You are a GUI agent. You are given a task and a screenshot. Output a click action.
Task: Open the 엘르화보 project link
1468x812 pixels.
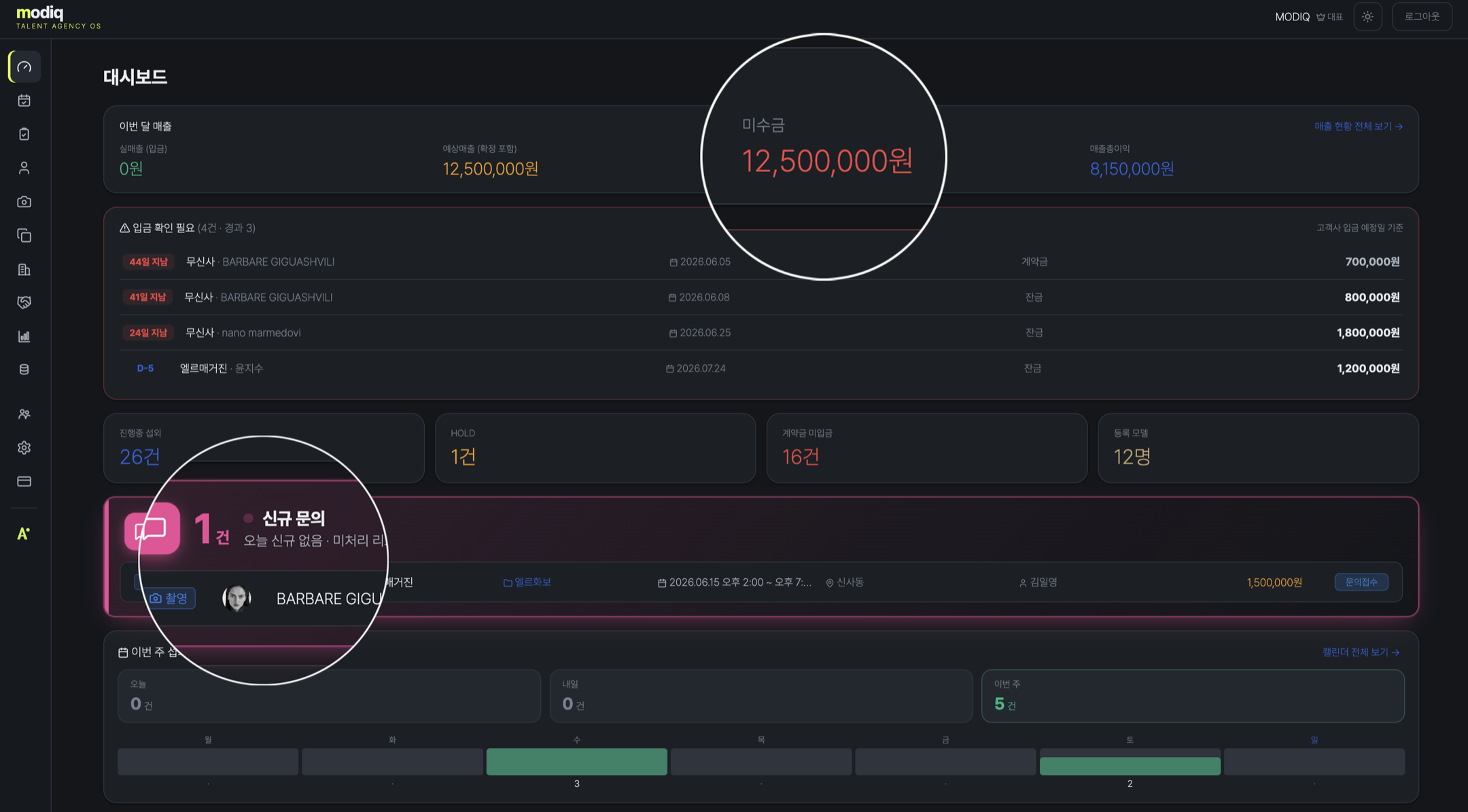pos(527,582)
